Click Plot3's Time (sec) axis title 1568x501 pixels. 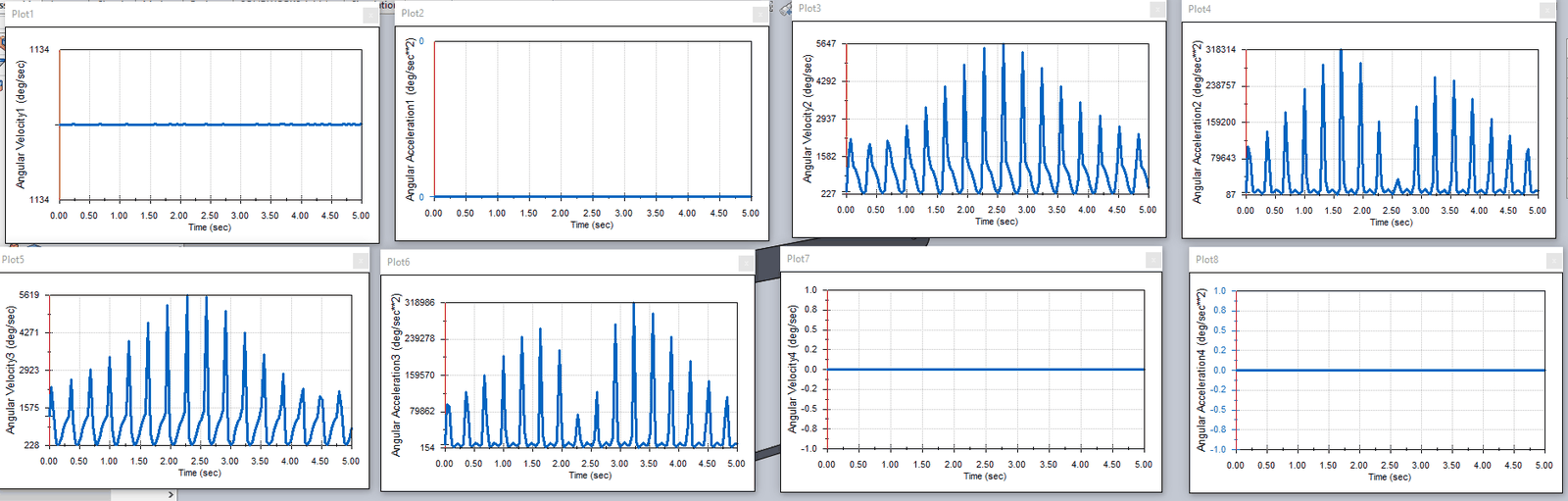click(x=997, y=222)
